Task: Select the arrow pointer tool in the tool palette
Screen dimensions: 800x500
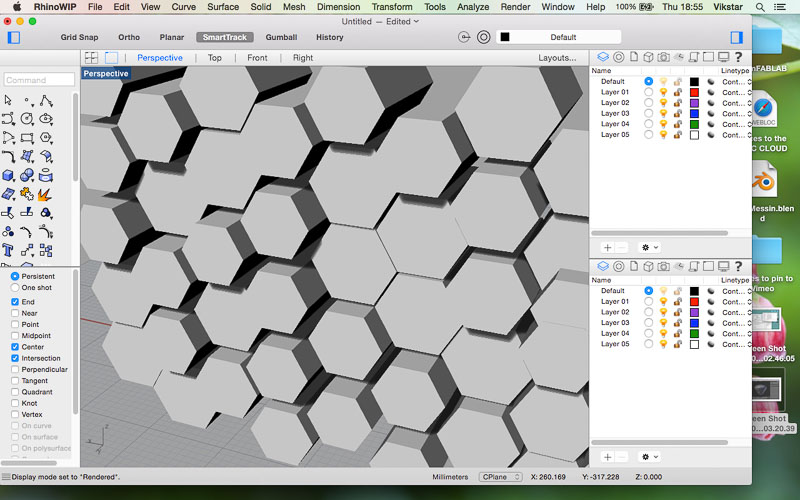Action: (8, 100)
